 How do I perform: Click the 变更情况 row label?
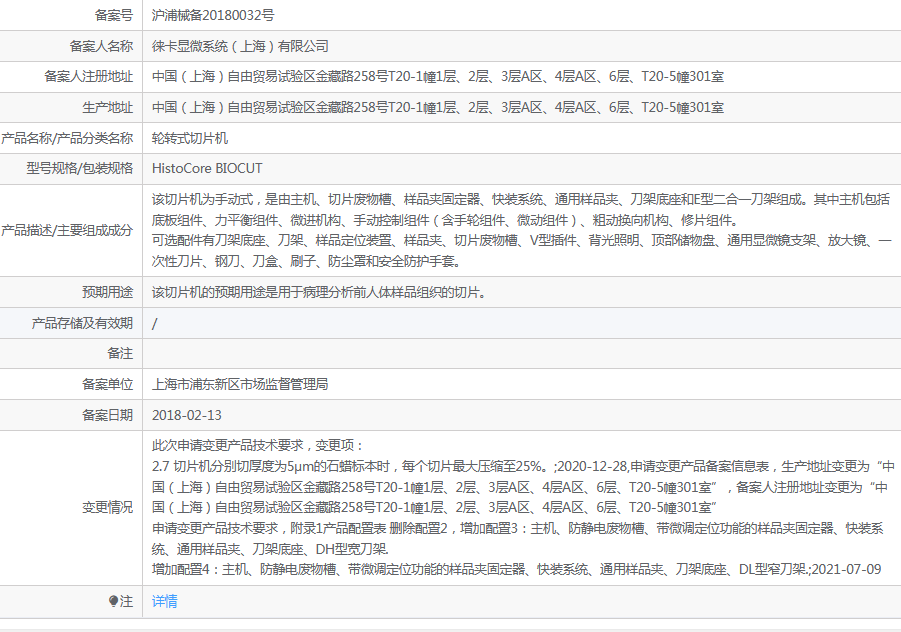click(x=107, y=507)
